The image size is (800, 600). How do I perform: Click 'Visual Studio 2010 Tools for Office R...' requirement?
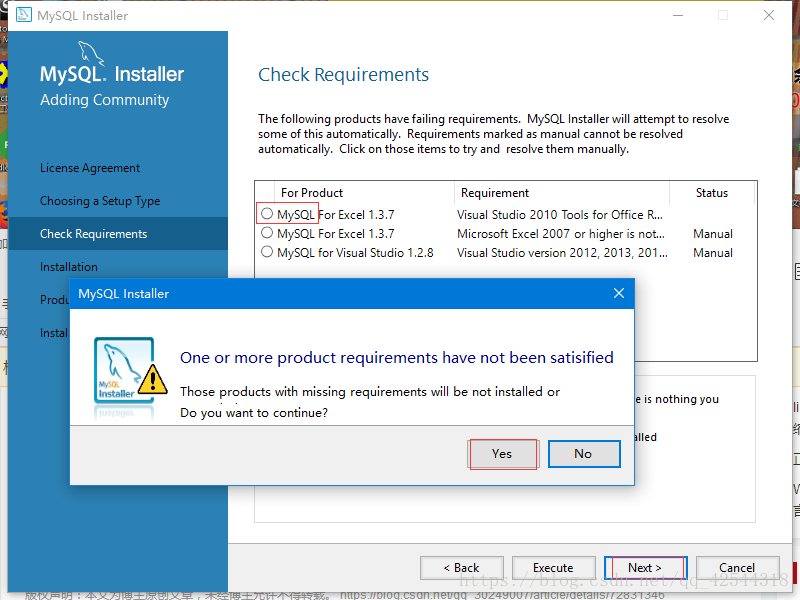(560, 215)
